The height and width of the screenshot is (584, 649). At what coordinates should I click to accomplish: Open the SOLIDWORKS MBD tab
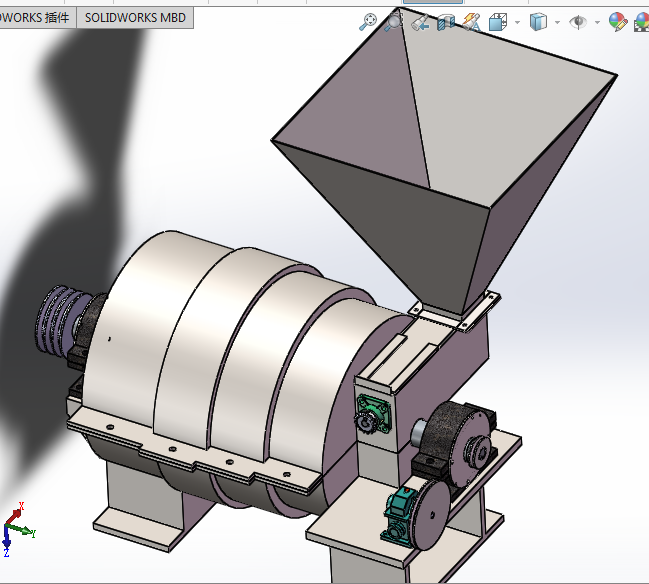135,18
